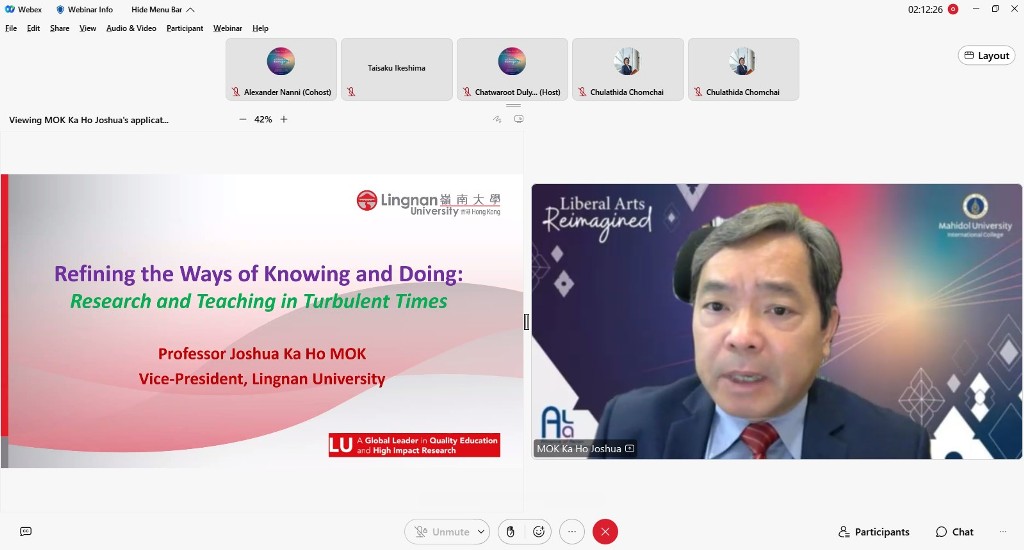
Task: Open the Webinar menu
Action: [227, 28]
